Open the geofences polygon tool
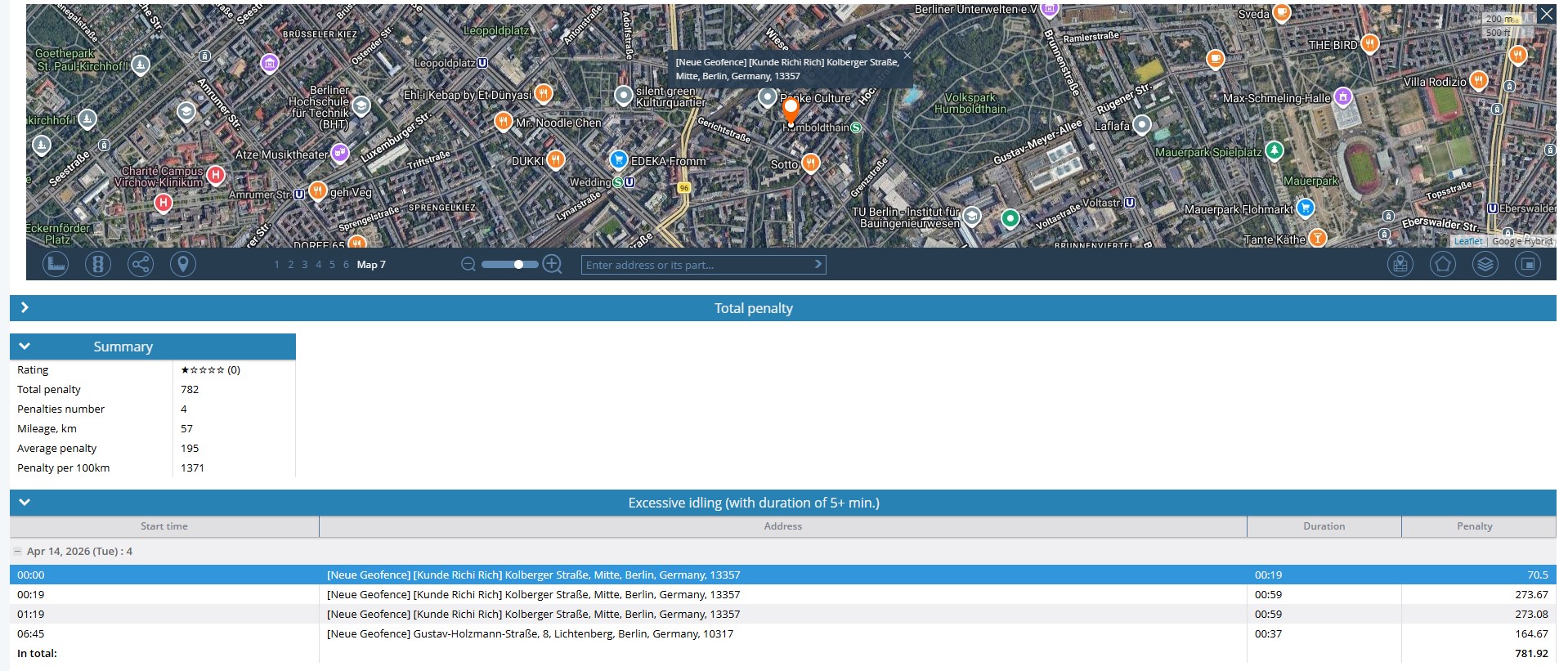Screen dimensions: 1568x671 (x=1442, y=264)
